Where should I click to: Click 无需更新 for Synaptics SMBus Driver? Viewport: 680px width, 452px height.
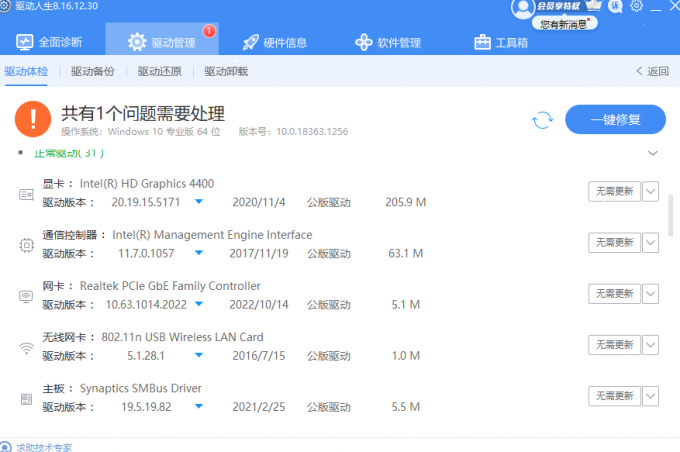coord(614,396)
